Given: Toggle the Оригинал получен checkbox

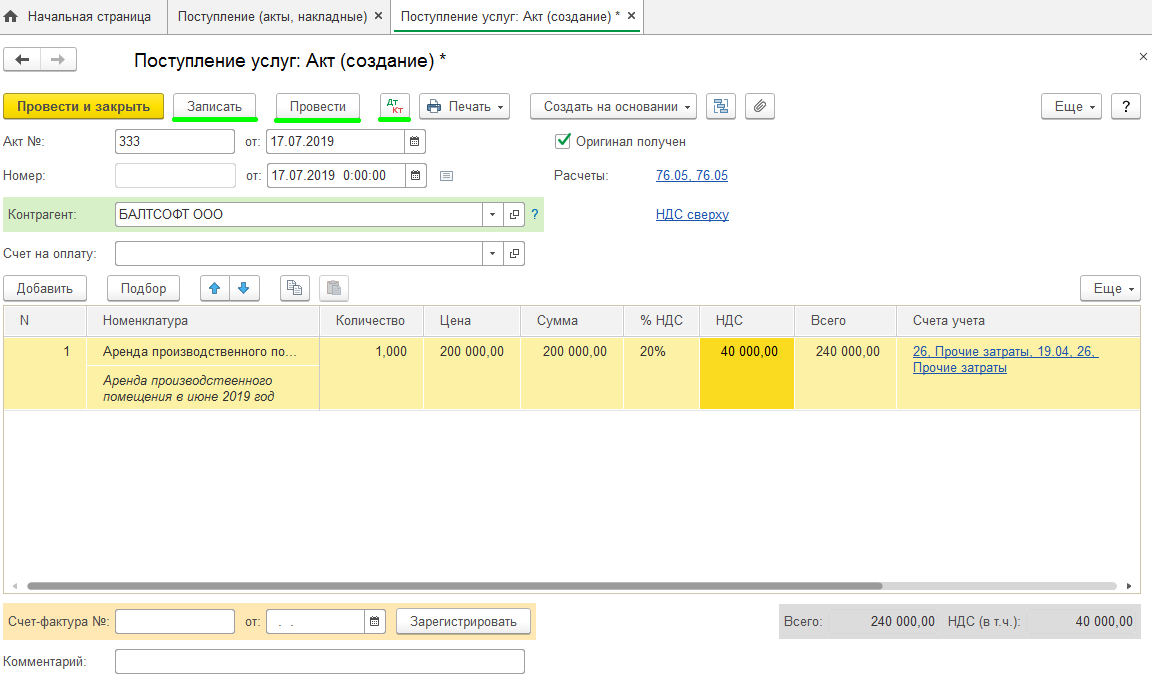Looking at the screenshot, I should pos(563,141).
